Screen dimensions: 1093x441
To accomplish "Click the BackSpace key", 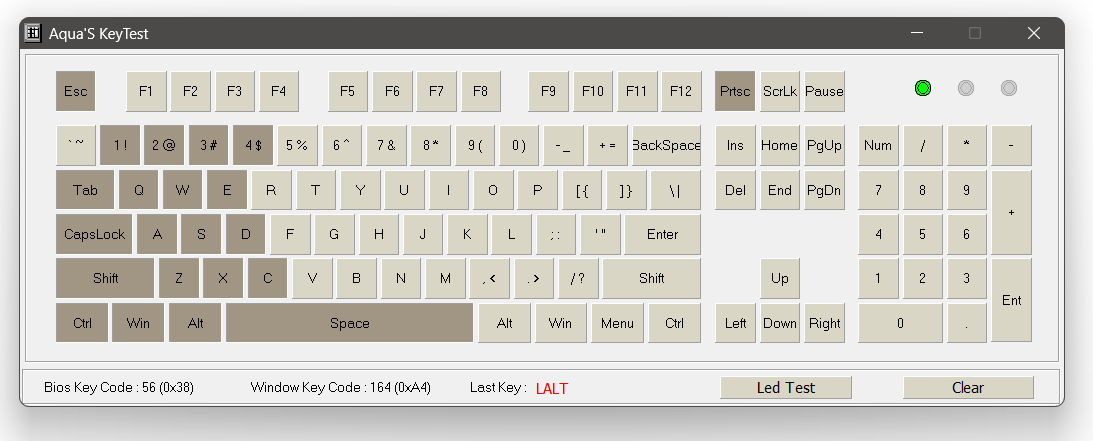I will (666, 145).
